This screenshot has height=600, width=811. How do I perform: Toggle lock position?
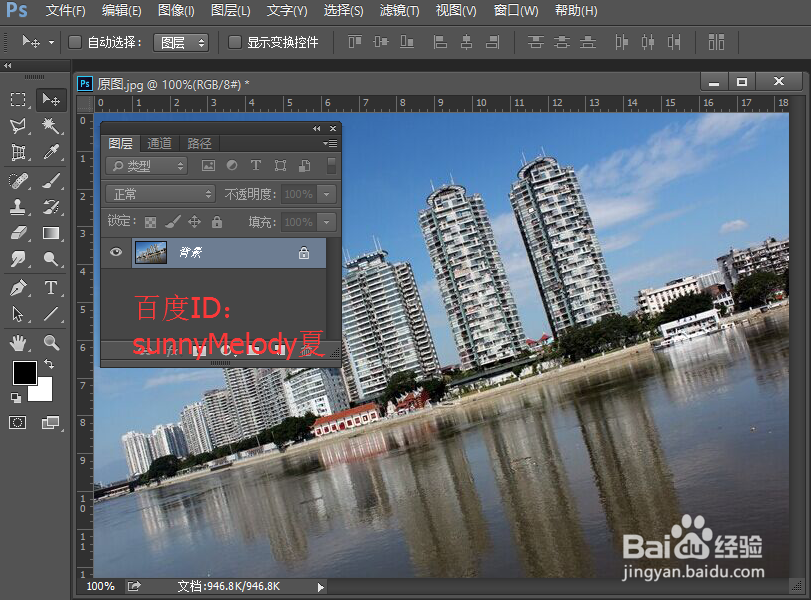coord(194,222)
